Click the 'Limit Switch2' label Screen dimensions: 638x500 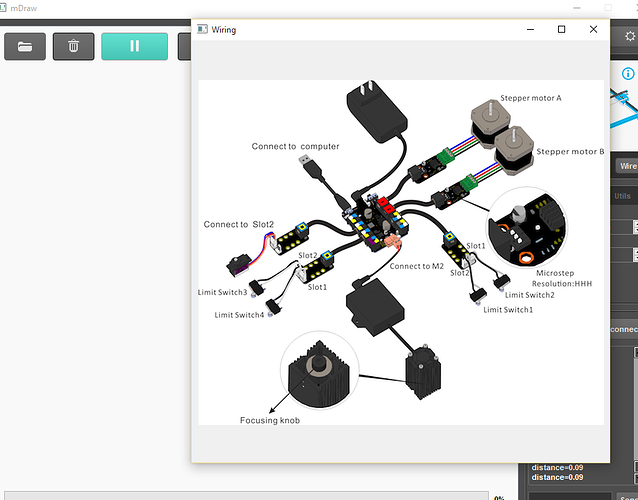click(x=530, y=295)
